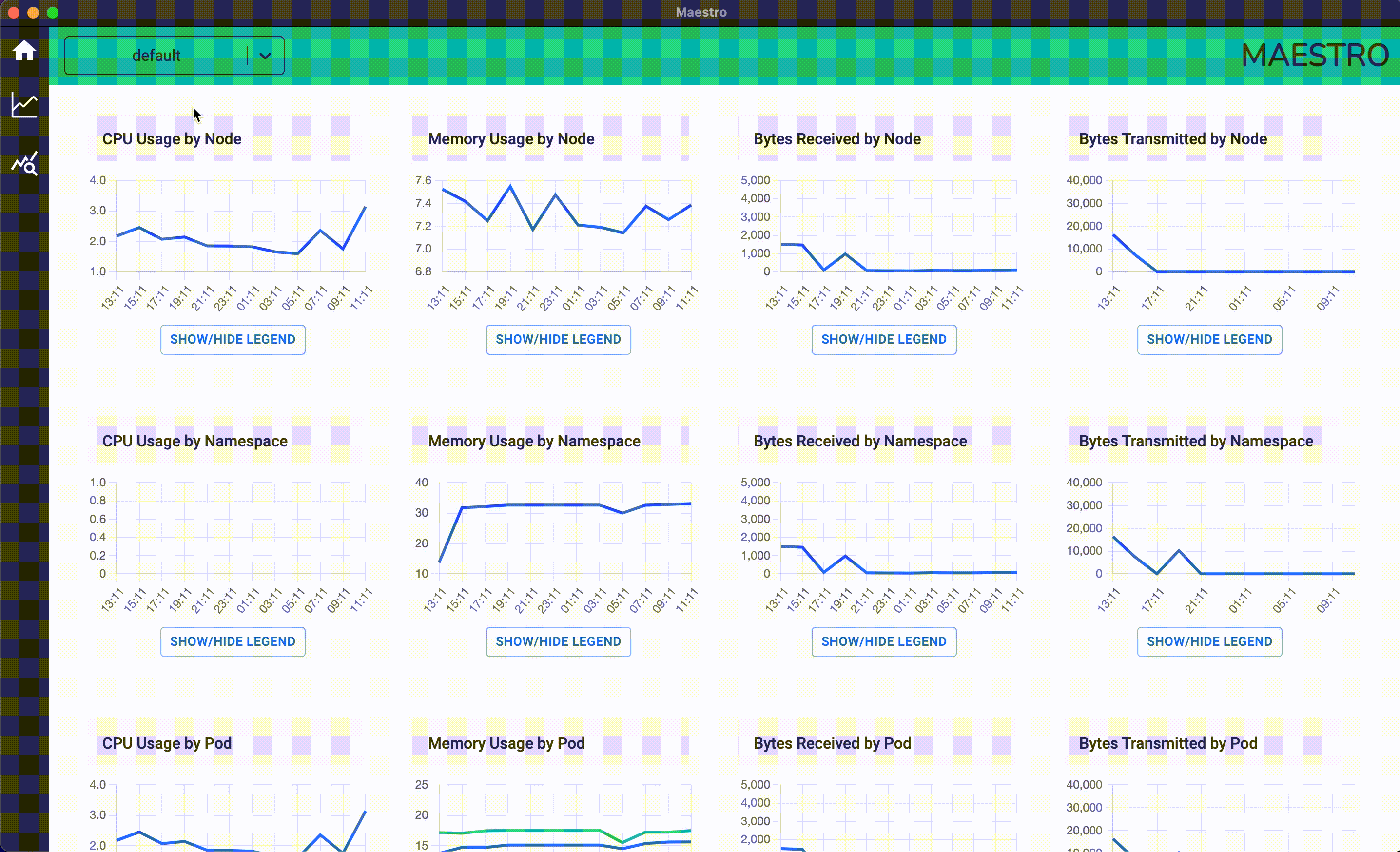The width and height of the screenshot is (1400, 852).
Task: Click the green macOS maximize button
Action: pyautogui.click(x=52, y=13)
